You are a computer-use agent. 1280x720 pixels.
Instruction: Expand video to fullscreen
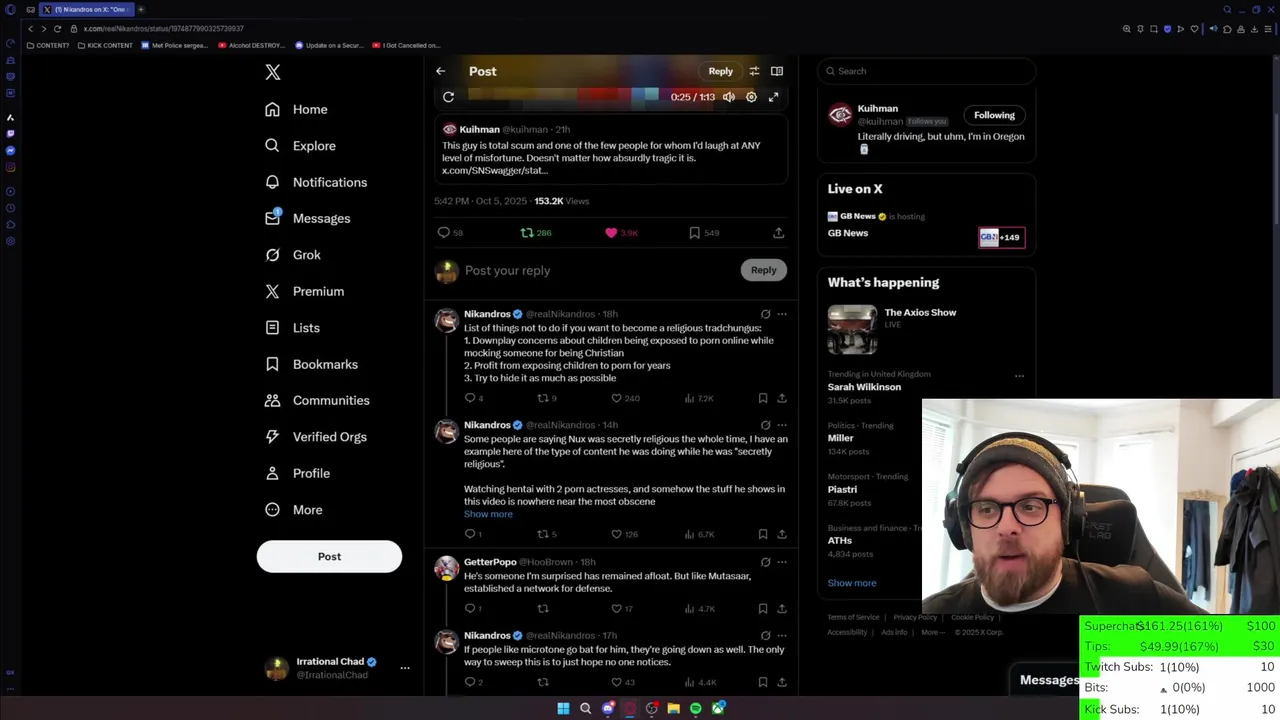pyautogui.click(x=773, y=97)
